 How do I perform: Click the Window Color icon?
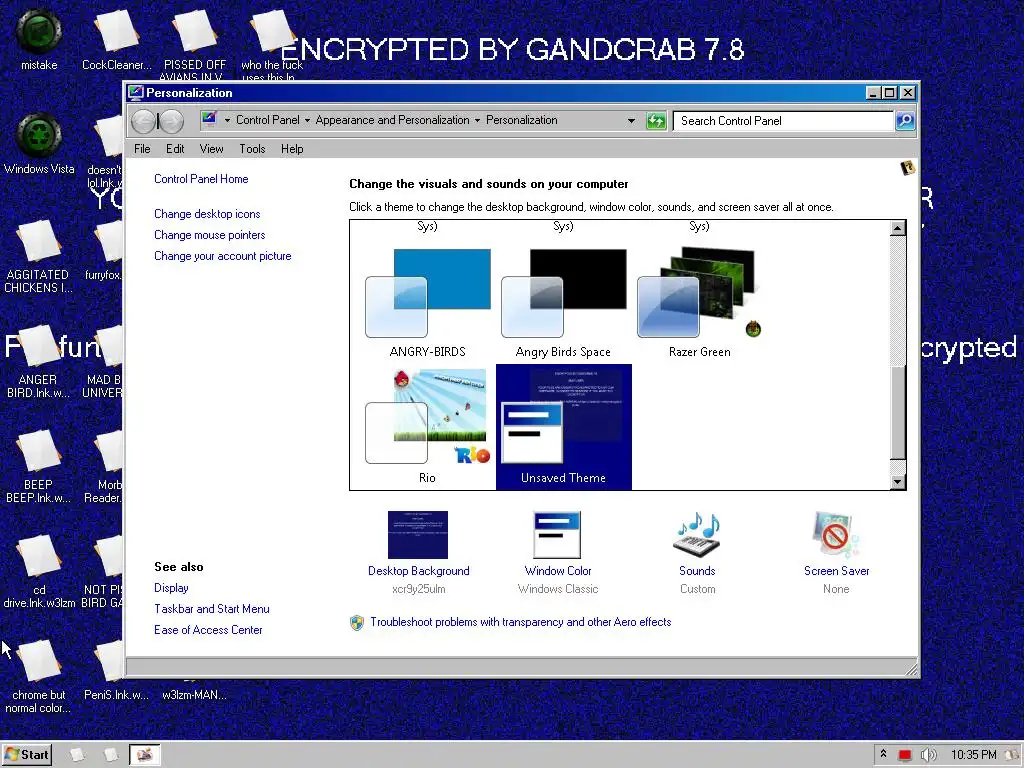pyautogui.click(x=557, y=534)
